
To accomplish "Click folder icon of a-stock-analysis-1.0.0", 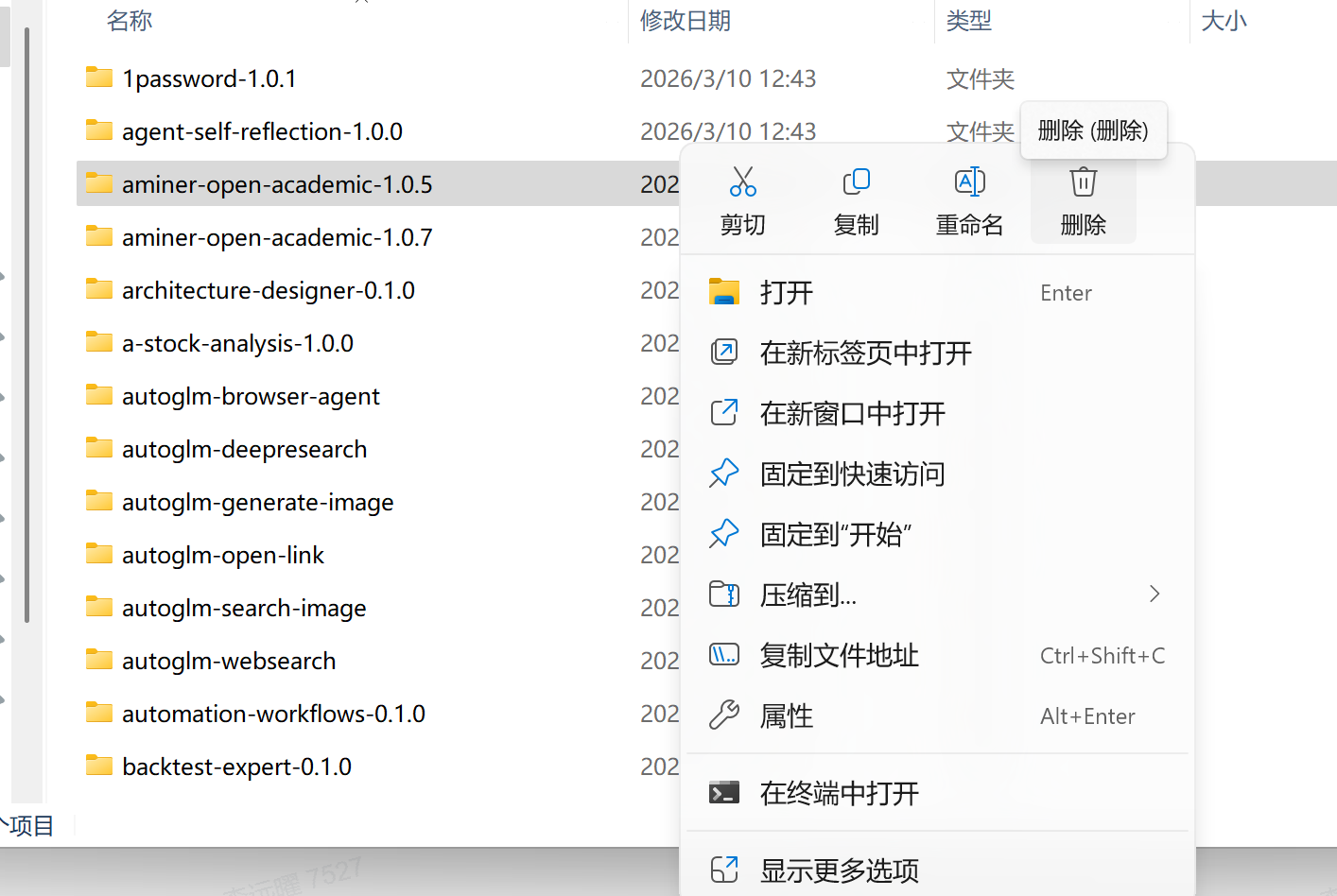I will (x=99, y=341).
